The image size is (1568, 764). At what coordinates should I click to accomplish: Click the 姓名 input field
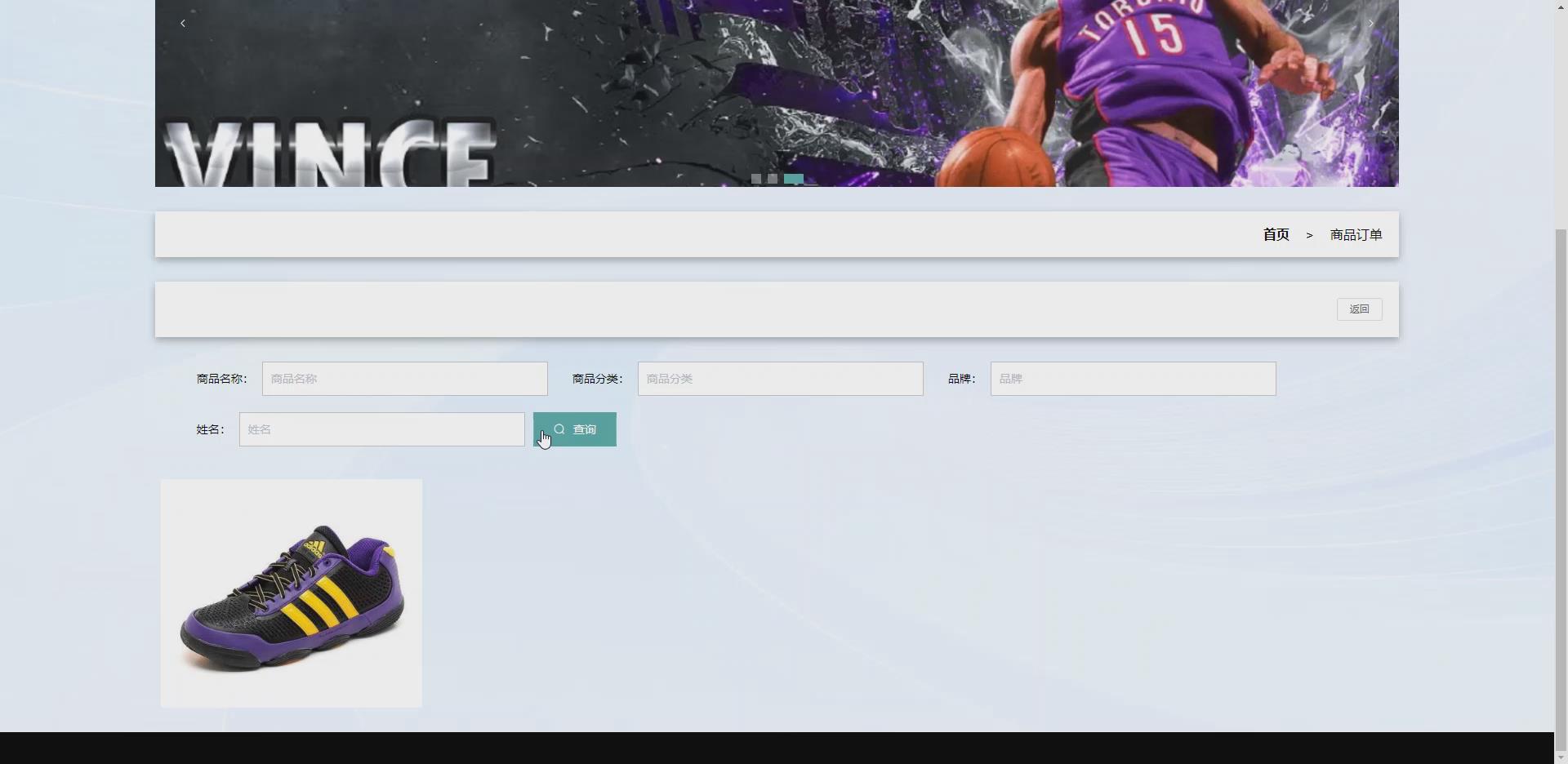(x=381, y=429)
